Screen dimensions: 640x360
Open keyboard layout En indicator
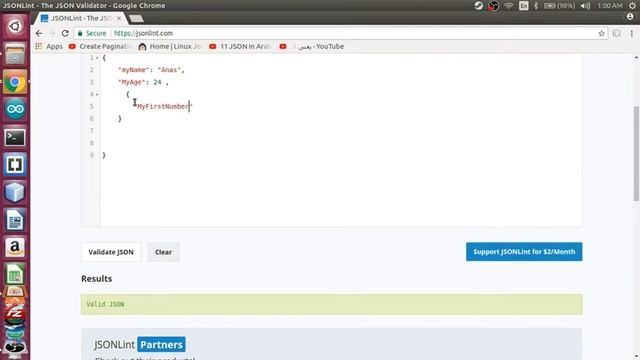[x=523, y=6]
